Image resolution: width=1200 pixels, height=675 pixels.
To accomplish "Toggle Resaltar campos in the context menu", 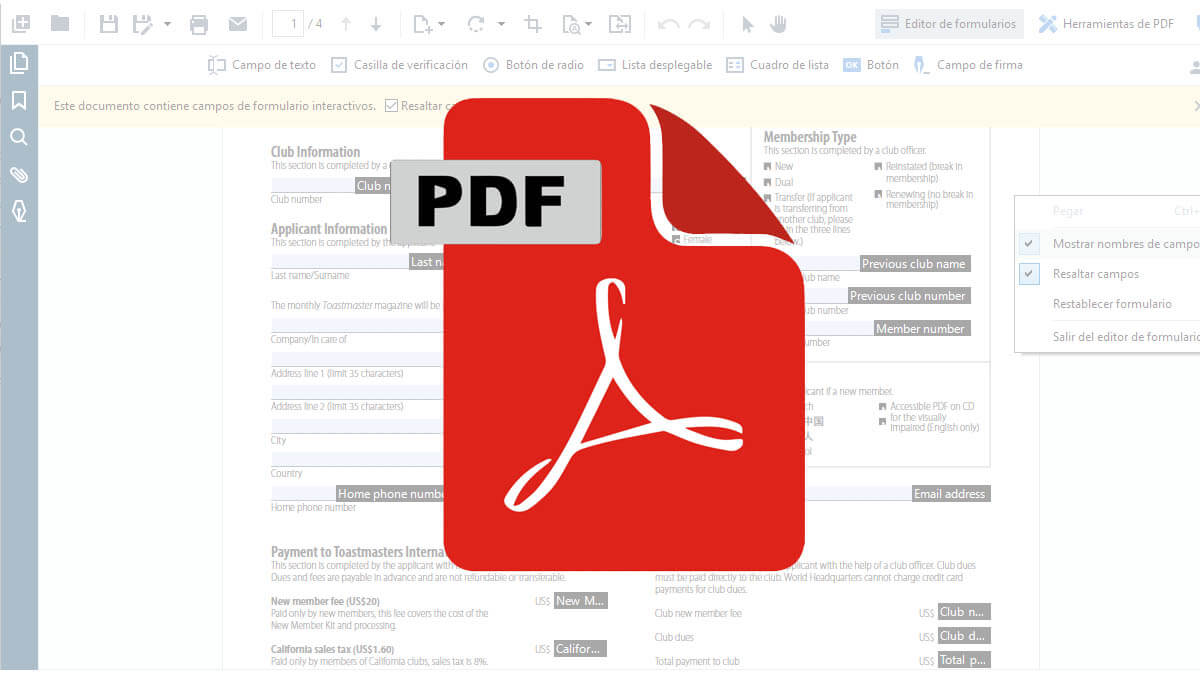I will pos(1109,274).
